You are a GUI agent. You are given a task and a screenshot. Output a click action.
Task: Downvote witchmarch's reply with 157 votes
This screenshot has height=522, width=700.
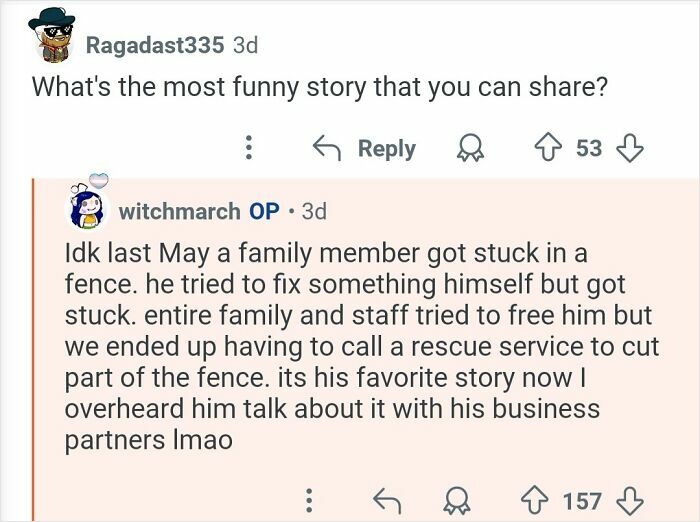pos(631,498)
